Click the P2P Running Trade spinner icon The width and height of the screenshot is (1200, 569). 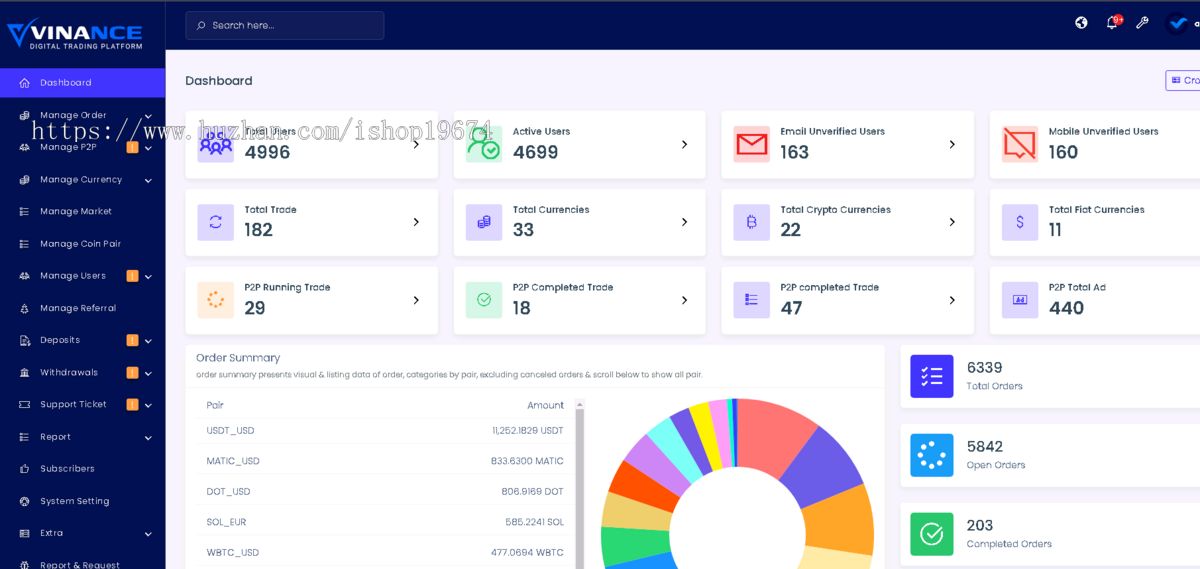pos(215,300)
